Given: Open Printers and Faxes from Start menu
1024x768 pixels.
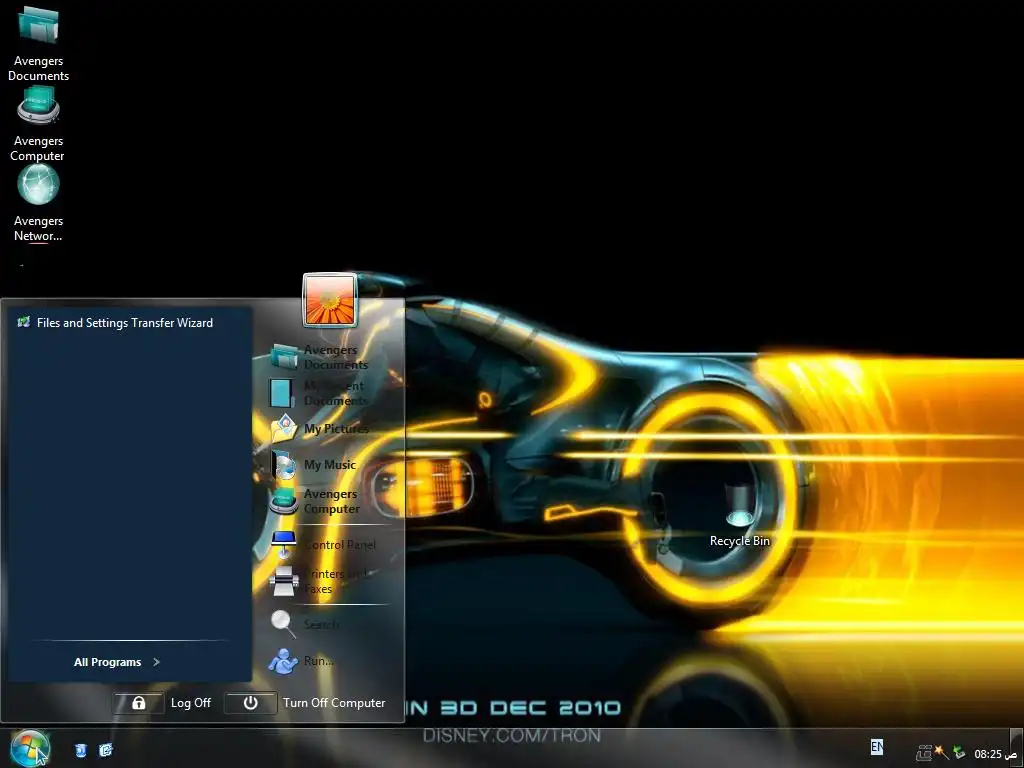Looking at the screenshot, I should pyautogui.click(x=321, y=581).
